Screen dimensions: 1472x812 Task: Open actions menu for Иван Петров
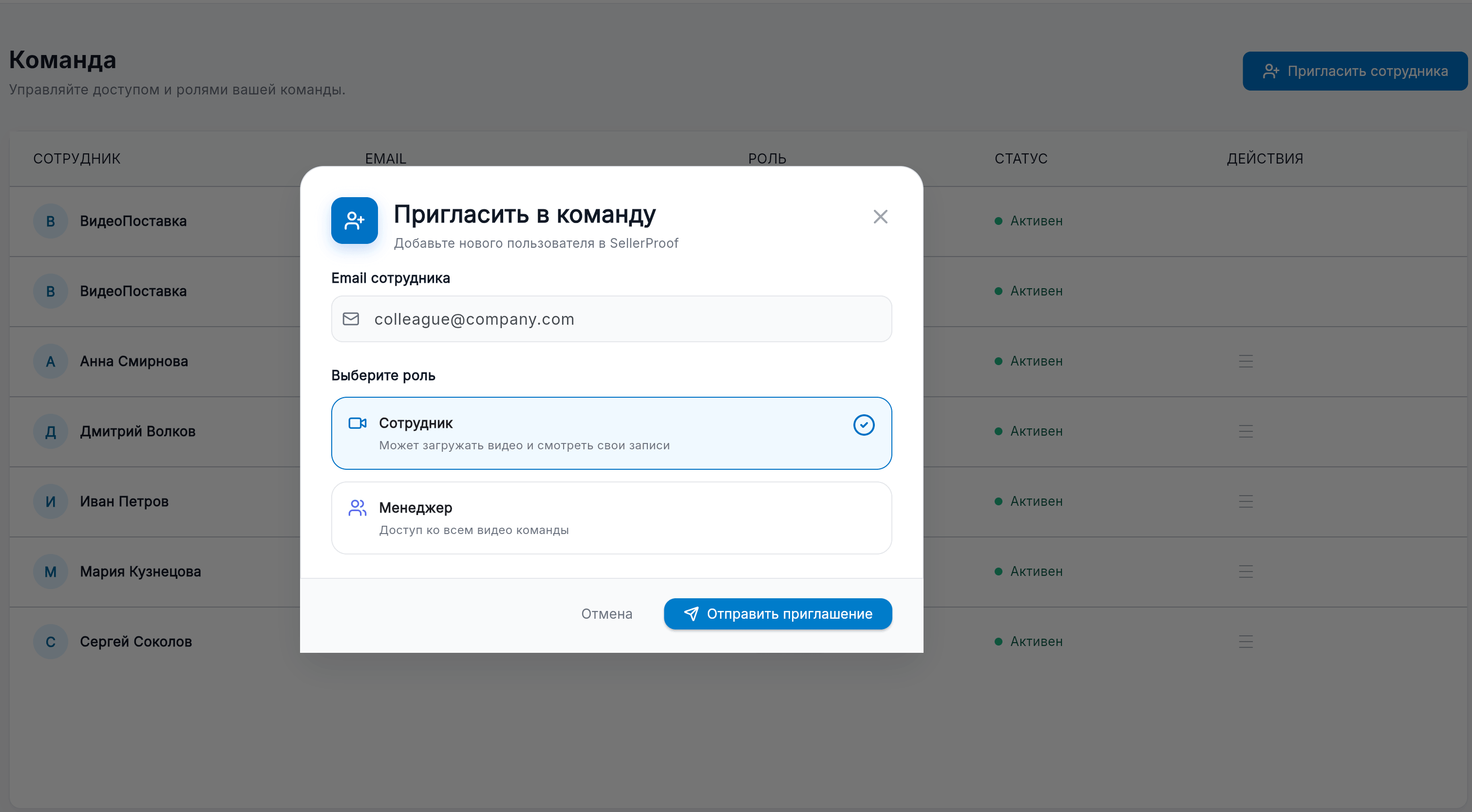[x=1246, y=501]
